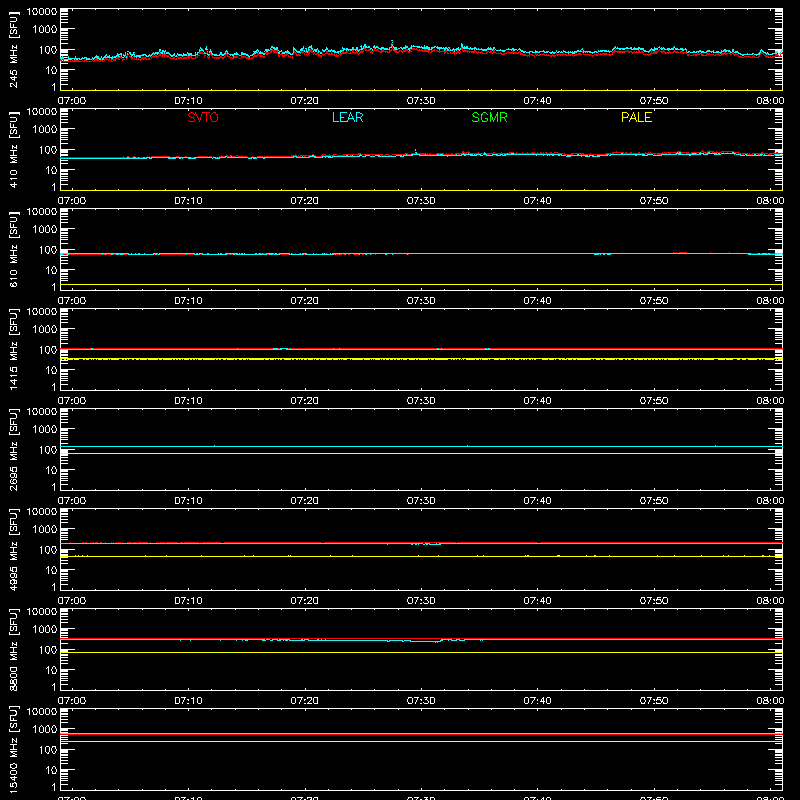The height and width of the screenshot is (800, 800).
Task: Click 07:40 tick label of 8800 MHz panel
Action: tap(537, 701)
